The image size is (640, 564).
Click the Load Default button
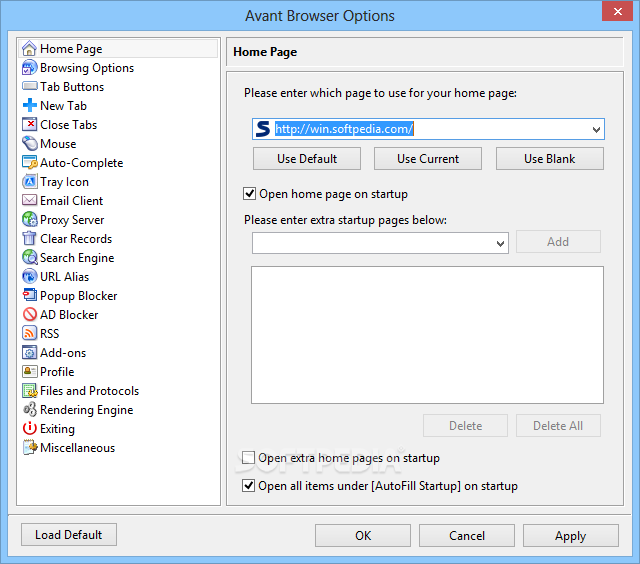click(69, 535)
